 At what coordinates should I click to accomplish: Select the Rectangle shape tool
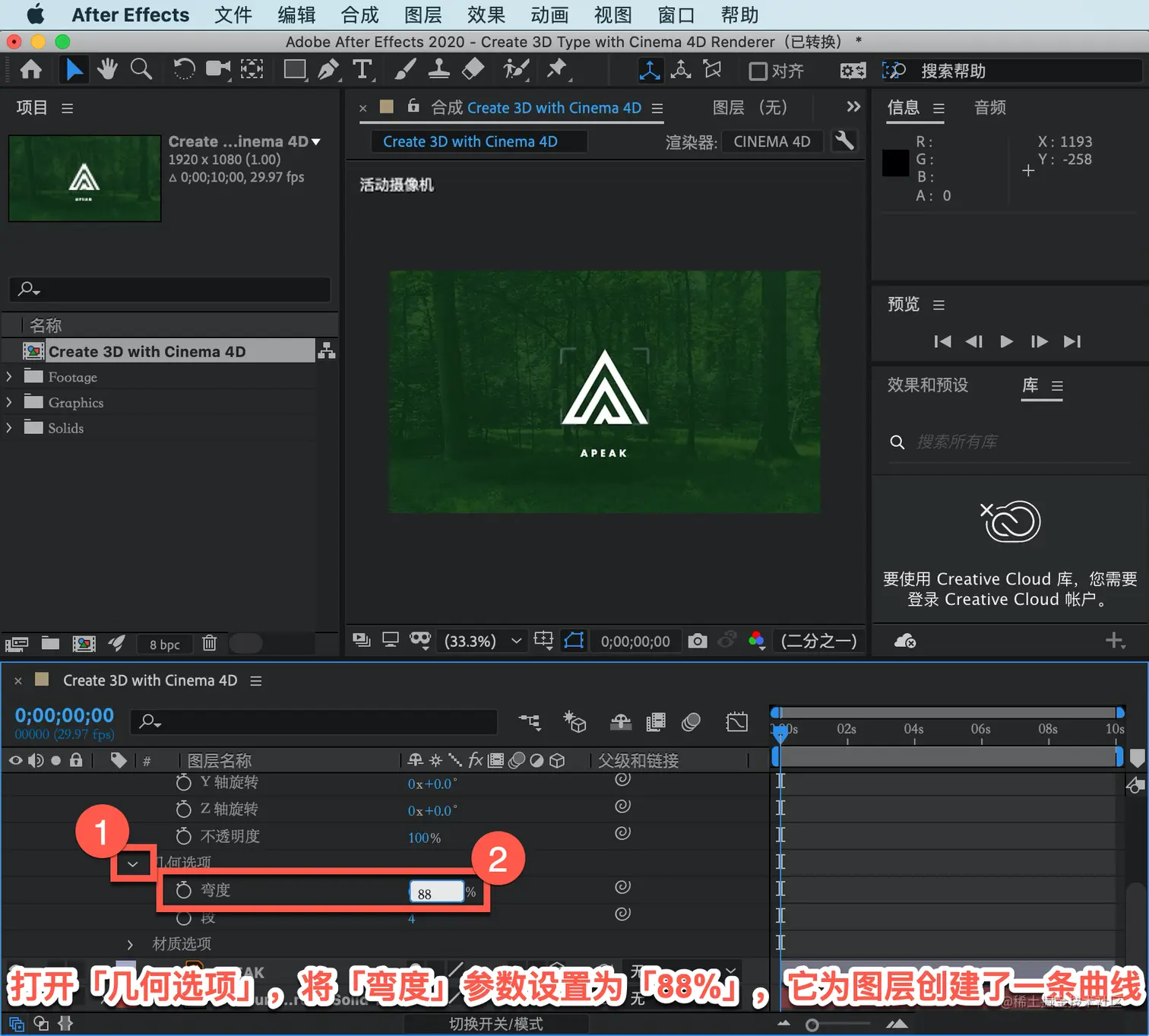point(295,70)
